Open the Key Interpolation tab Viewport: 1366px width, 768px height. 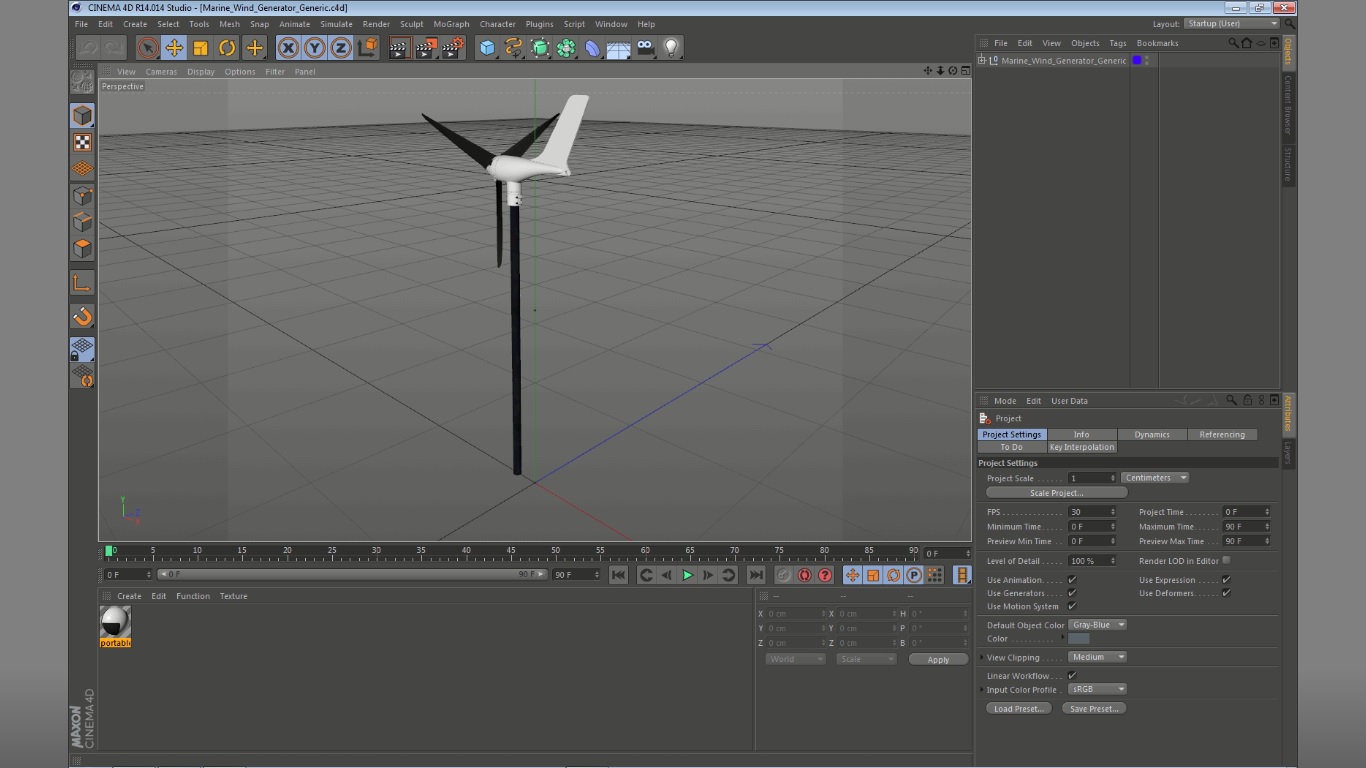(1081, 447)
